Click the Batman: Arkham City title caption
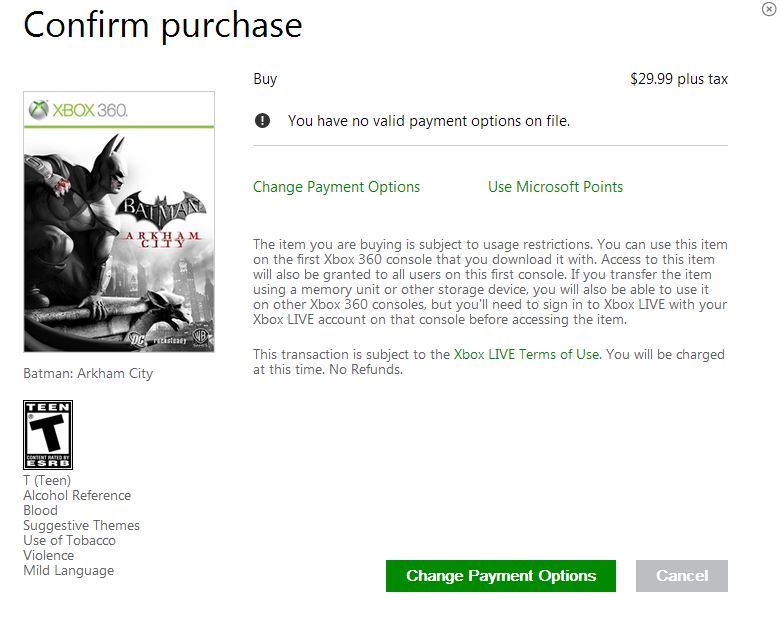Viewport: 781px width, 621px height. pos(88,373)
